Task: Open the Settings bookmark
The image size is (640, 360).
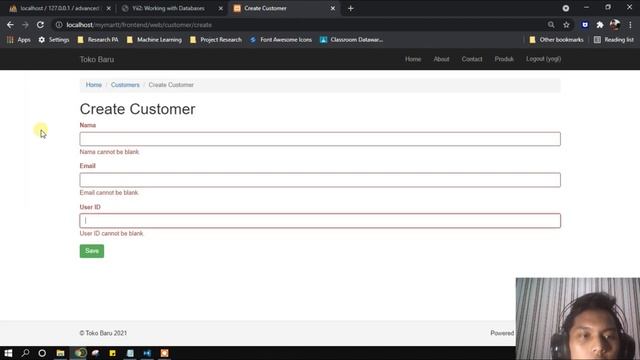Action: (54, 40)
